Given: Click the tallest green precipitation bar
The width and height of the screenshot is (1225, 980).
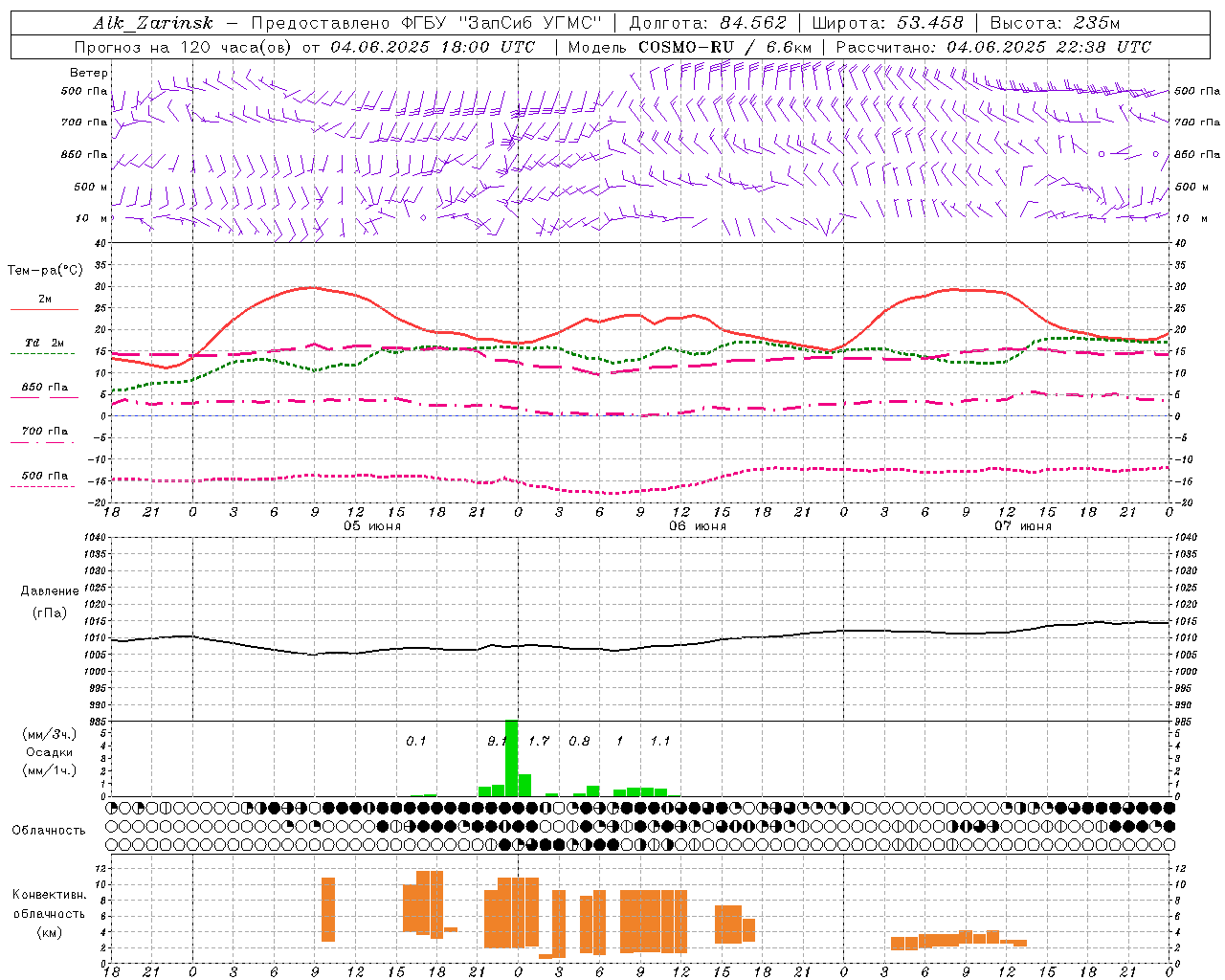Looking at the screenshot, I should point(511,758).
